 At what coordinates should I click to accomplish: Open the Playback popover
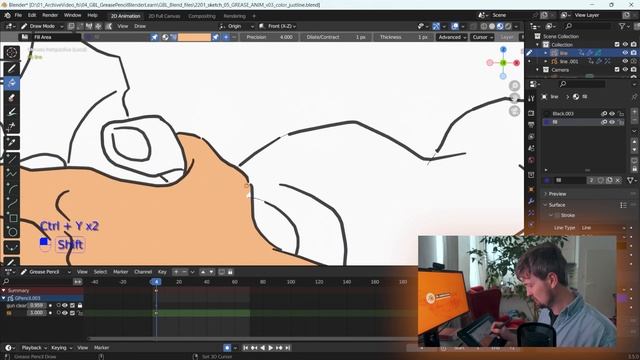point(34,348)
